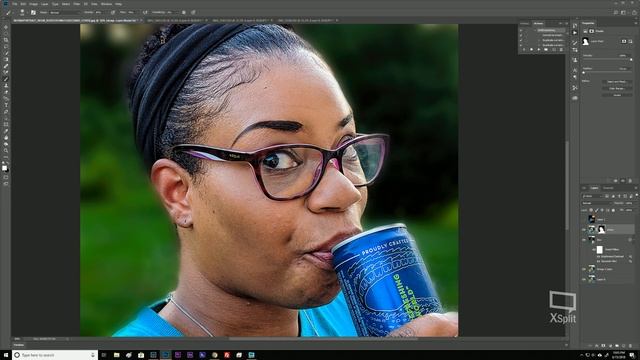Open the Paragraph panel icon
The image size is (640, 360).
[x=575, y=77]
